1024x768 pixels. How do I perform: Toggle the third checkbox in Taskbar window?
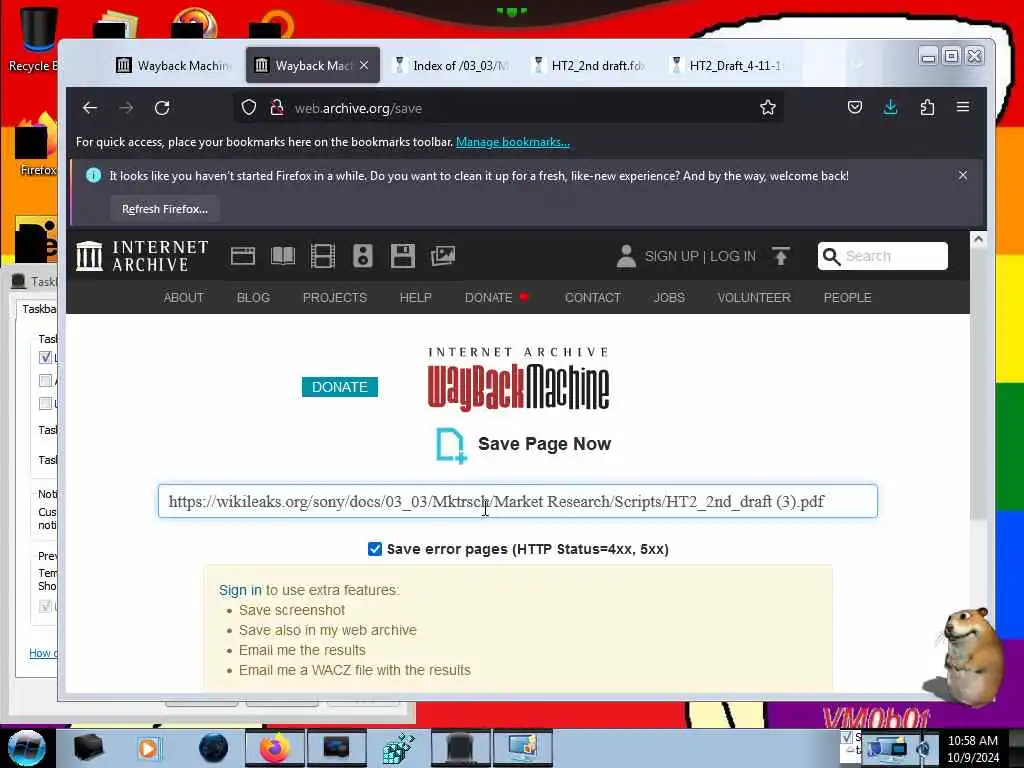coord(45,403)
